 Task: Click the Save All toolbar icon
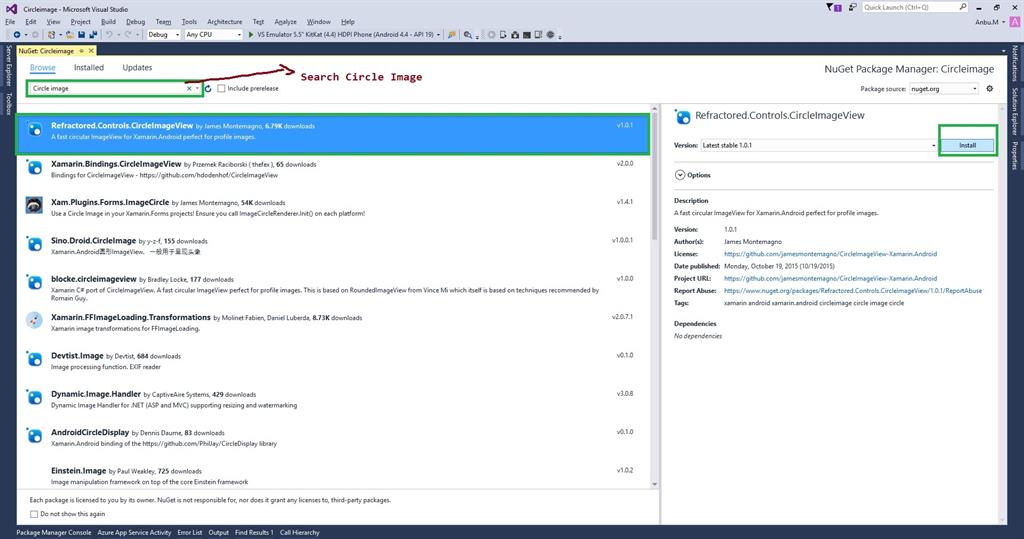click(x=93, y=35)
